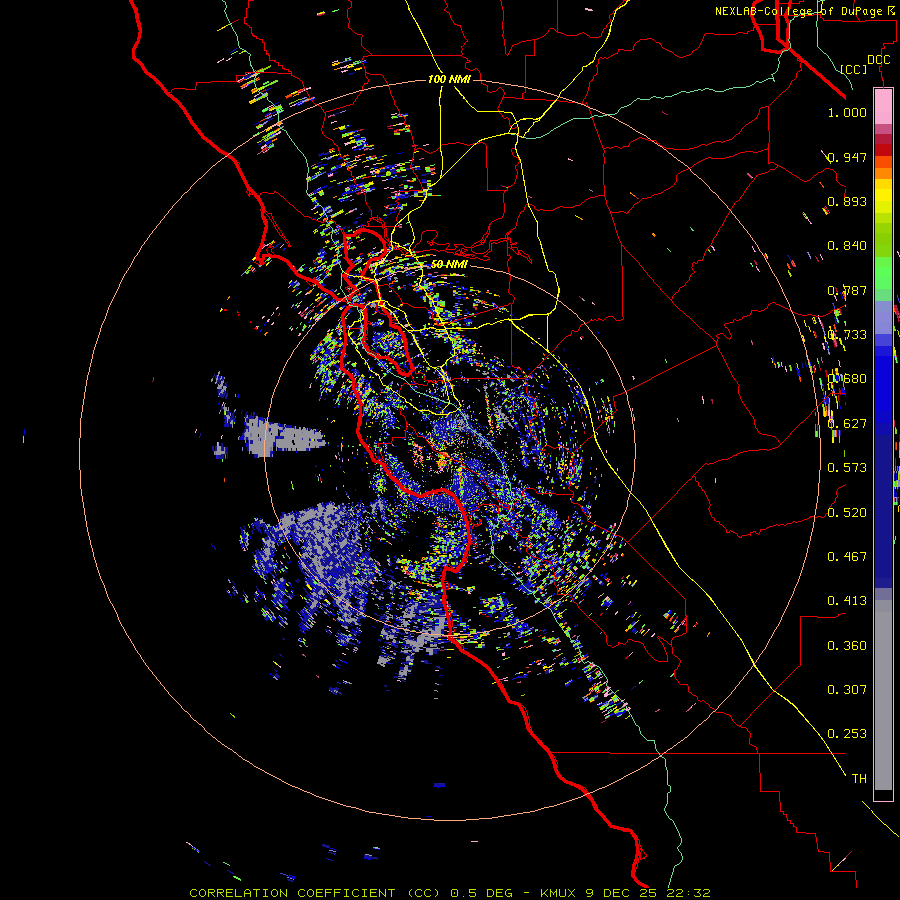The image size is (900, 900).
Task: Click the [CC] unit label by the legend
Action: point(854,69)
